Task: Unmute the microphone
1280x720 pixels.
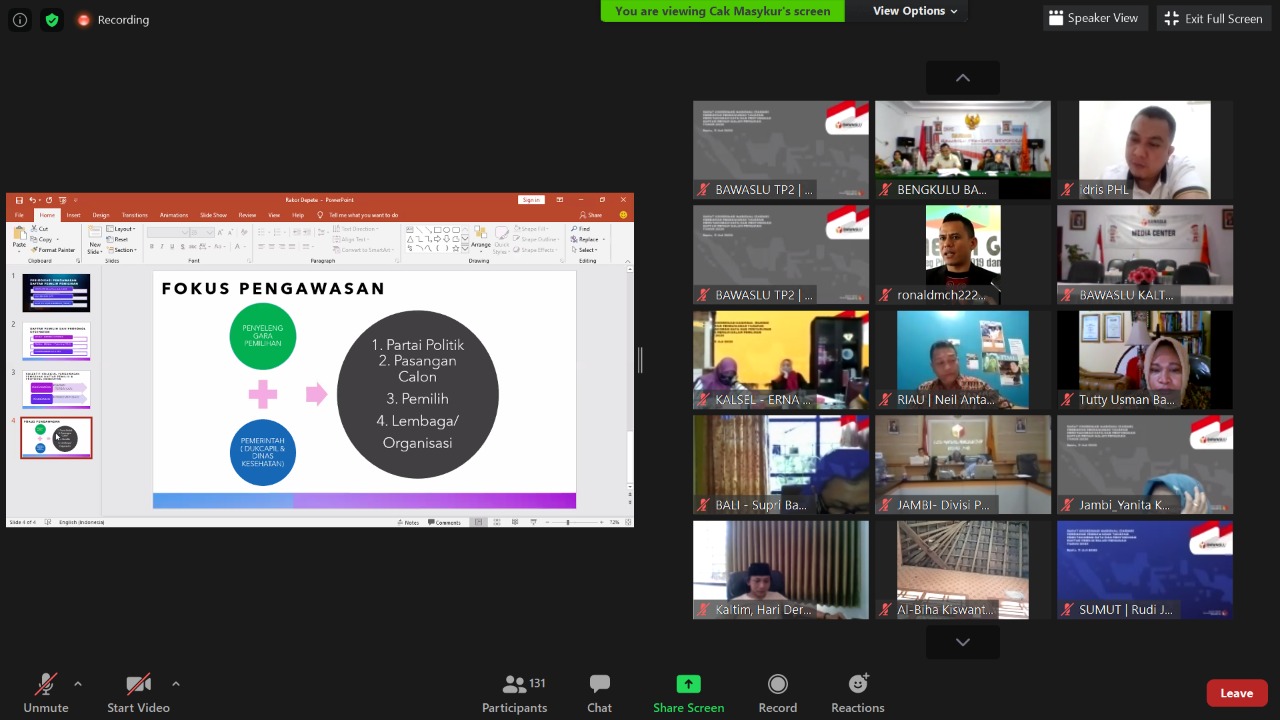Action: click(x=46, y=692)
